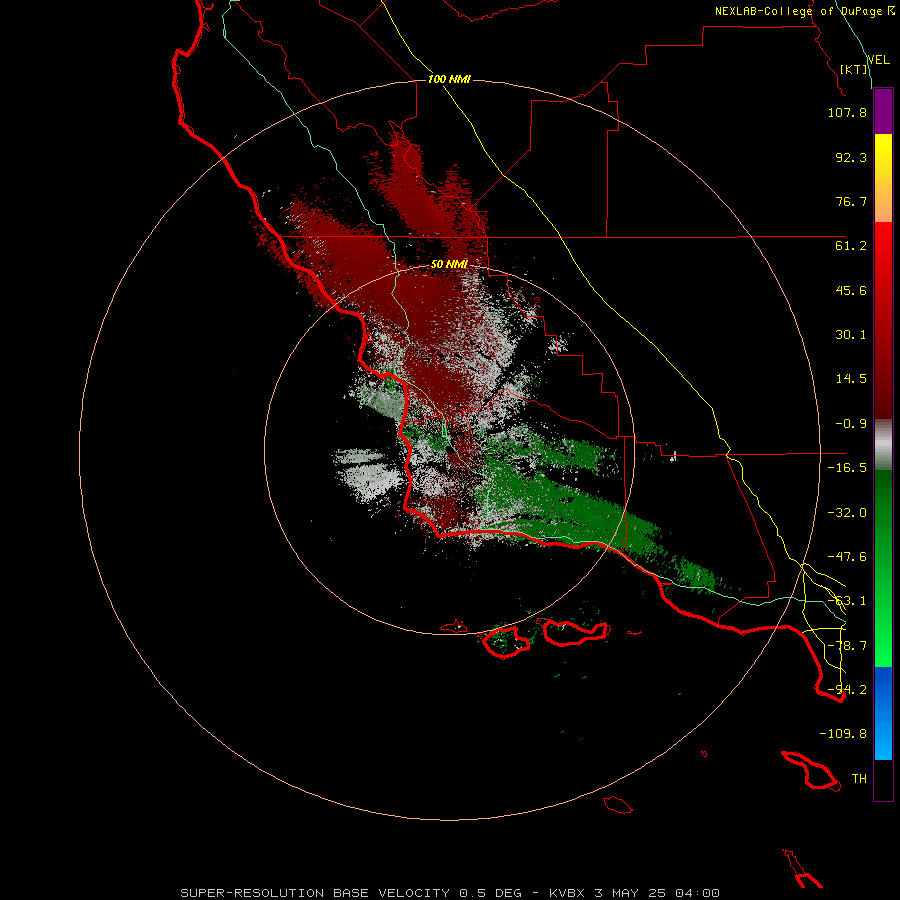Select the -63.1 scale value
The height and width of the screenshot is (900, 900).
847,601
